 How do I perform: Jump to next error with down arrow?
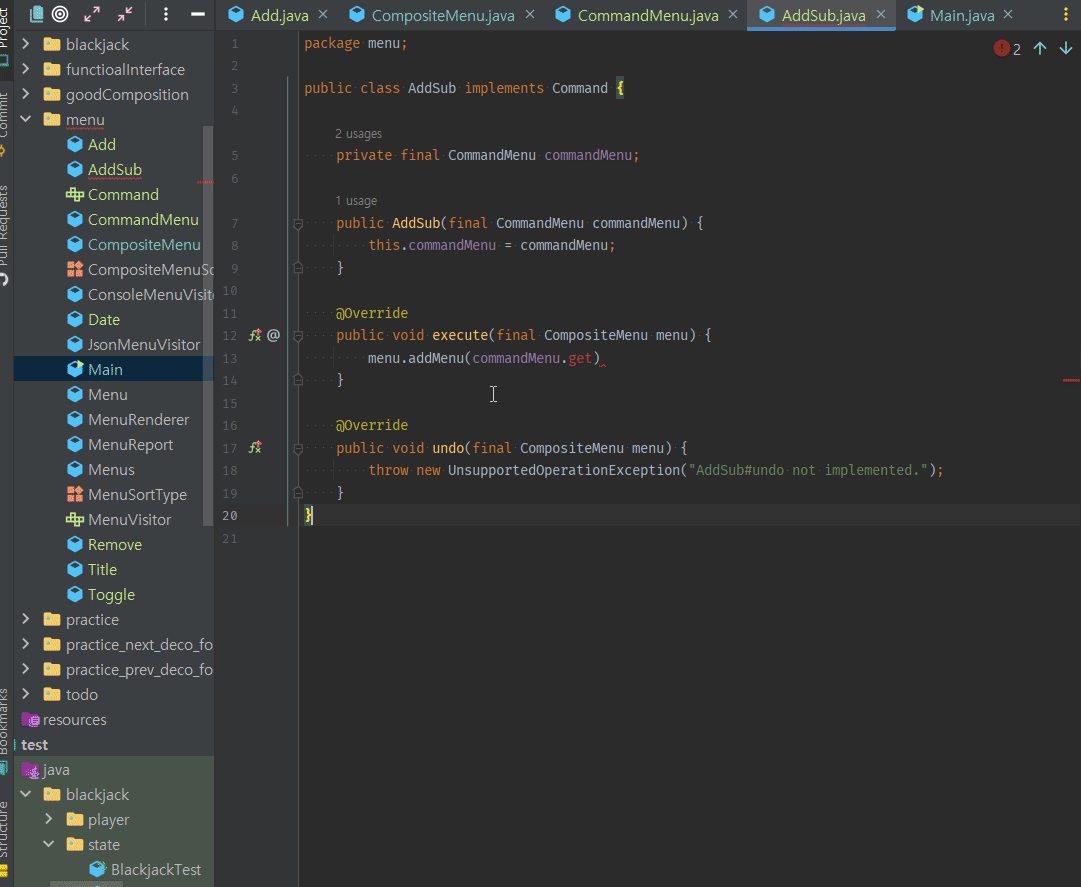1065,48
